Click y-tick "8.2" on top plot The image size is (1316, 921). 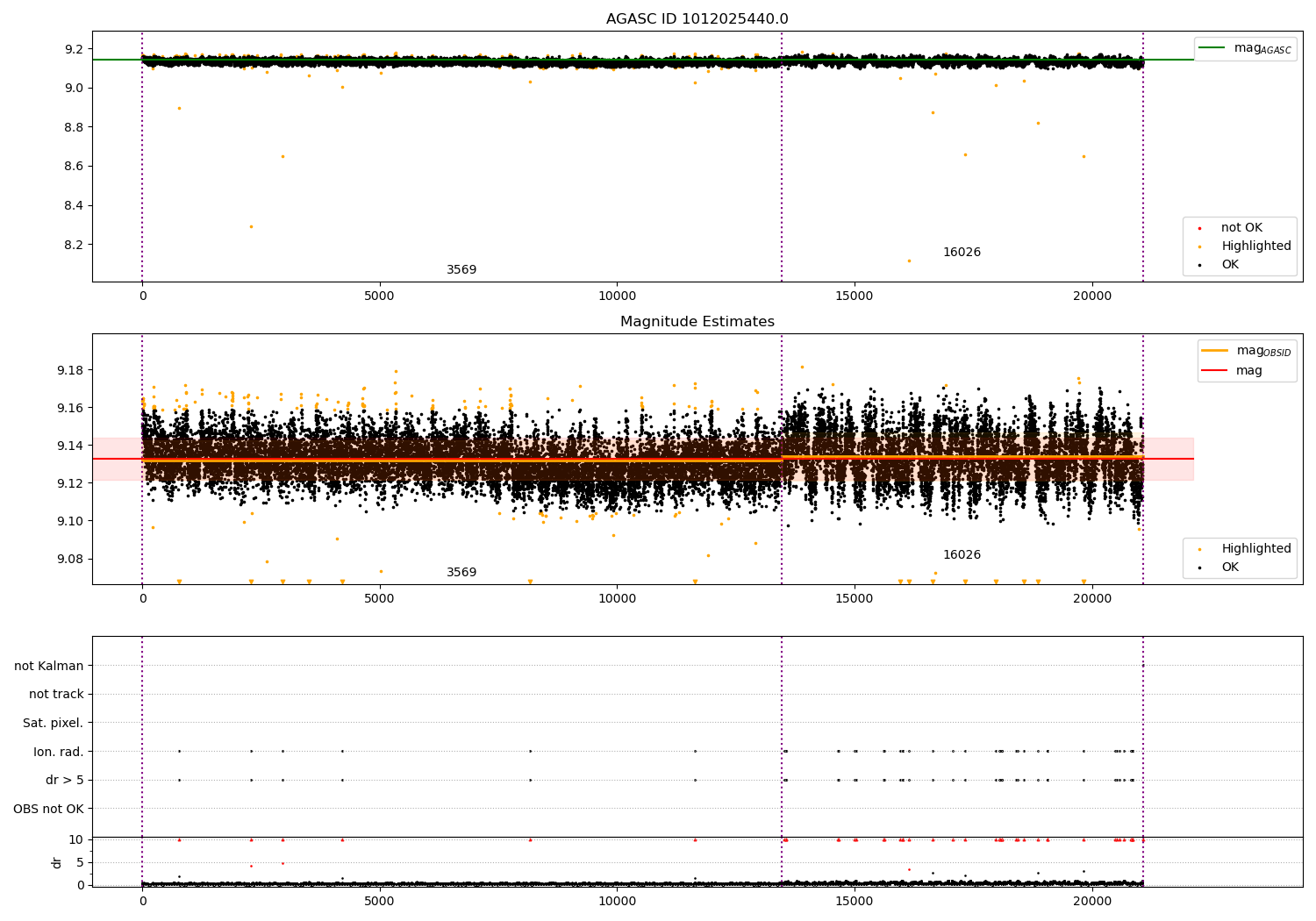pos(74,245)
